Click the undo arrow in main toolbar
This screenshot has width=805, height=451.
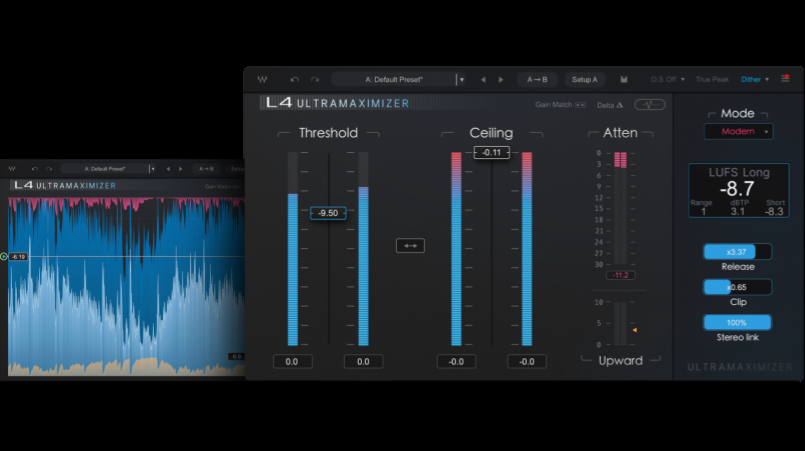(295, 79)
